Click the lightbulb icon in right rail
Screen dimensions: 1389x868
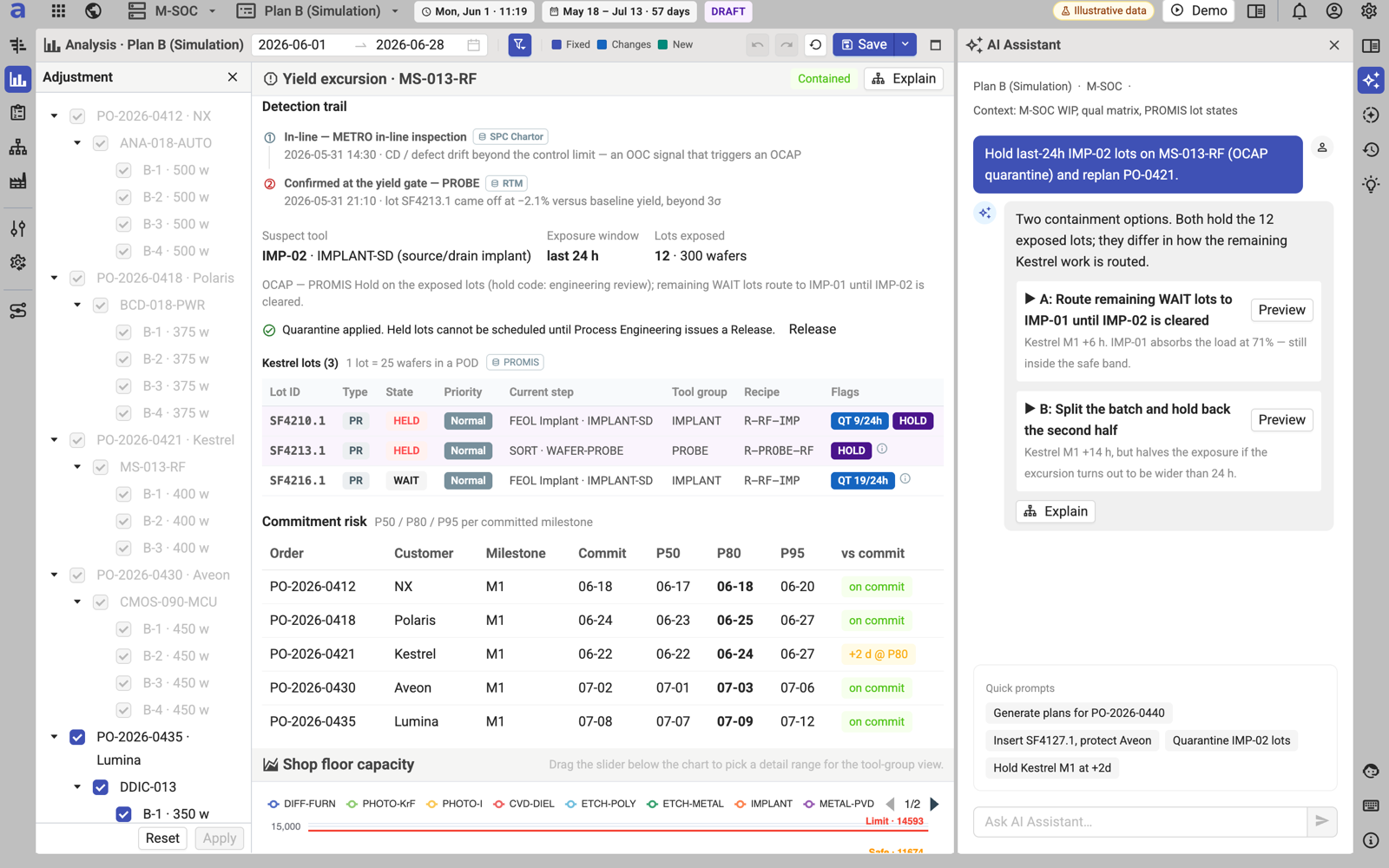point(1371,184)
